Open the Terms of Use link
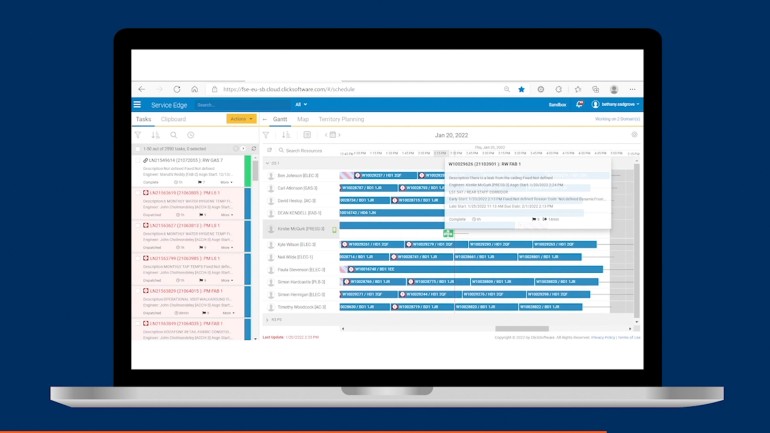The width and height of the screenshot is (770, 433). pos(629,337)
